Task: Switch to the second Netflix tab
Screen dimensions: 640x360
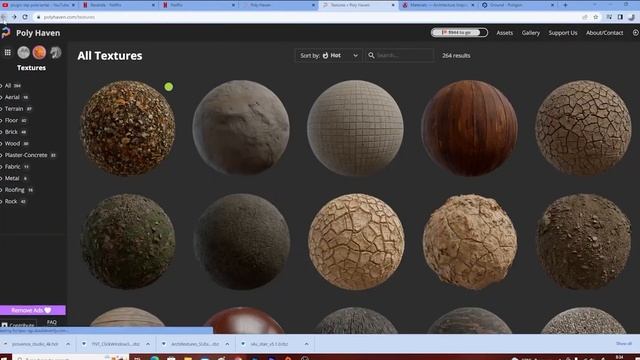Action: pos(198,5)
